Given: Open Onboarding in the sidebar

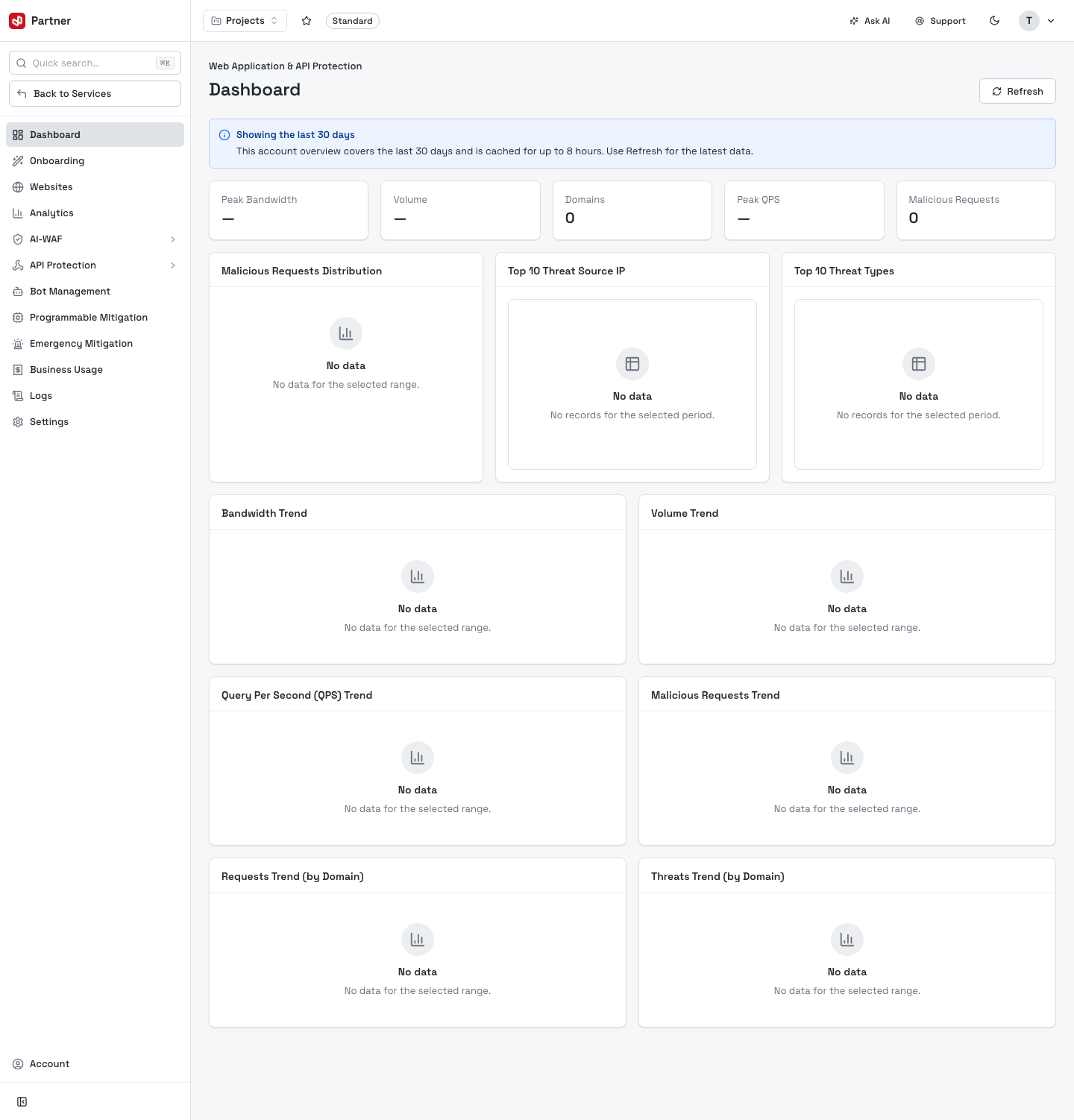Looking at the screenshot, I should point(95,161).
